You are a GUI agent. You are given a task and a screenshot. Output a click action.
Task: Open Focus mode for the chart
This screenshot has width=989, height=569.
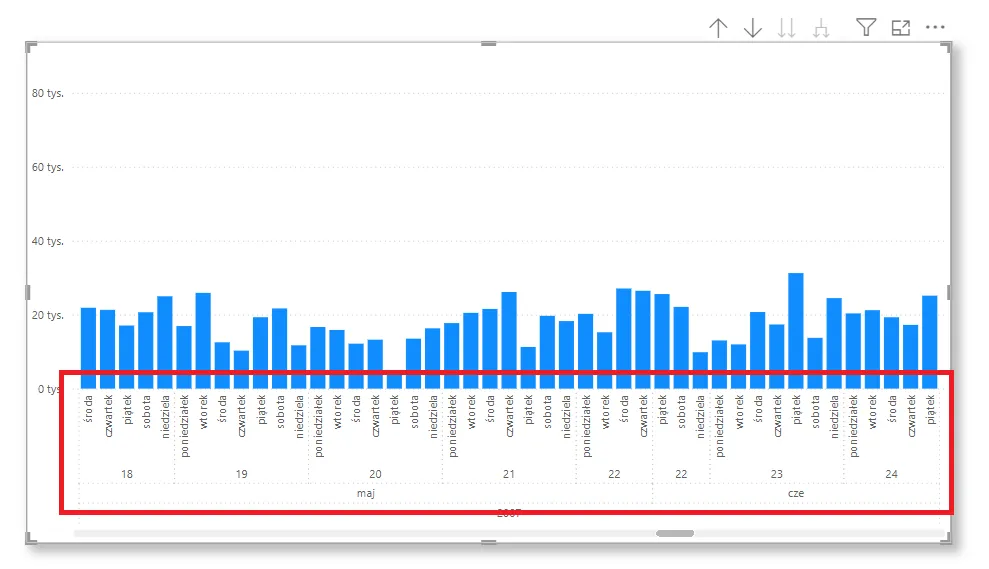pos(901,28)
